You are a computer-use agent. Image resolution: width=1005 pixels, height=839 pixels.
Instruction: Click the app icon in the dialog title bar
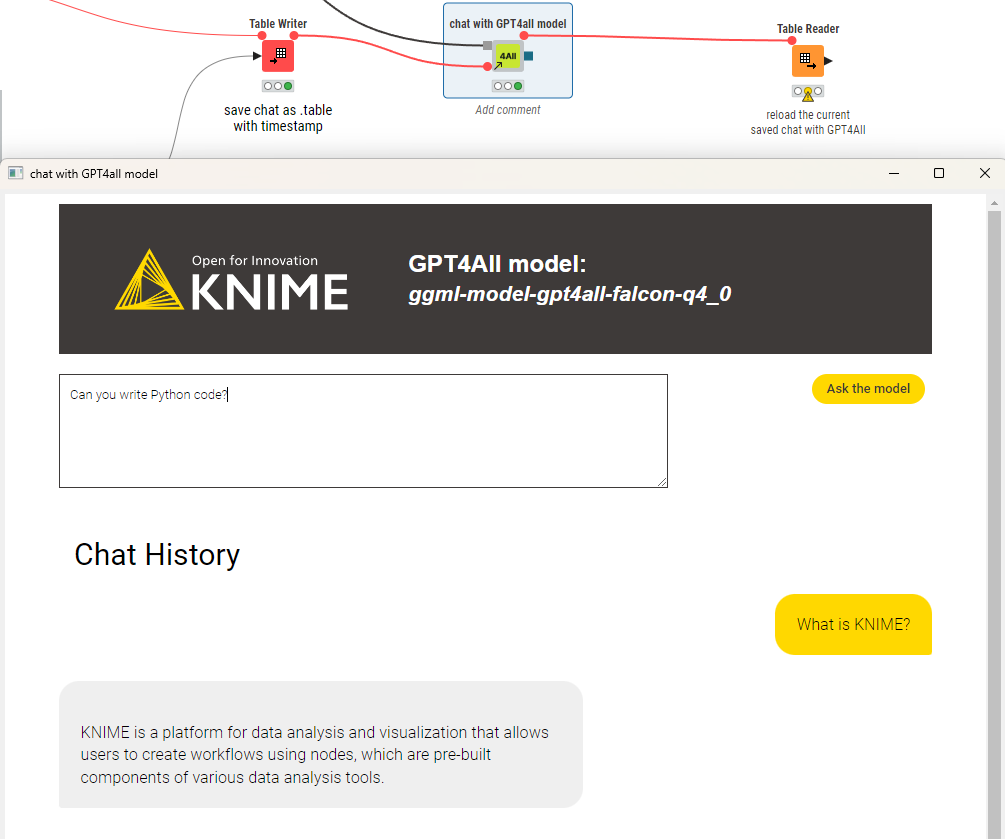15,172
